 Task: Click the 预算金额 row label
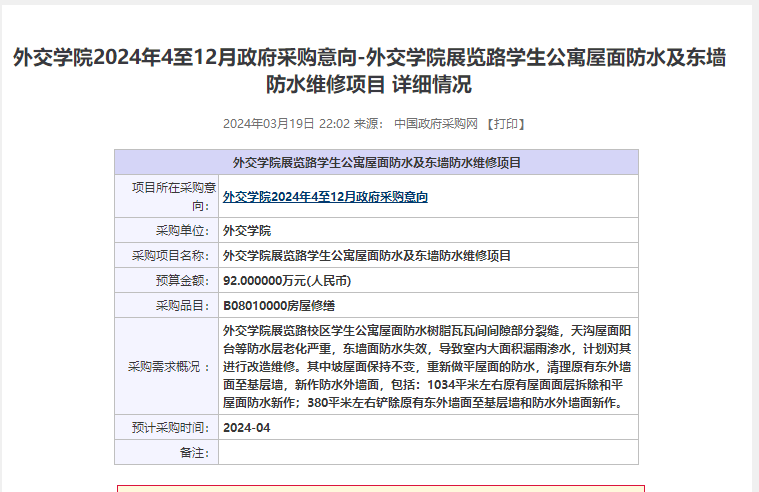coord(180,280)
